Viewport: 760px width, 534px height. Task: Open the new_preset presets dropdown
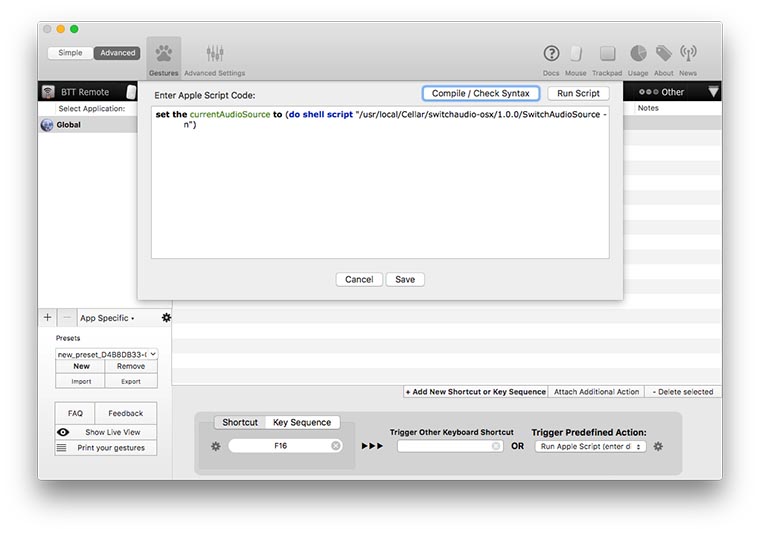[x=107, y=354]
